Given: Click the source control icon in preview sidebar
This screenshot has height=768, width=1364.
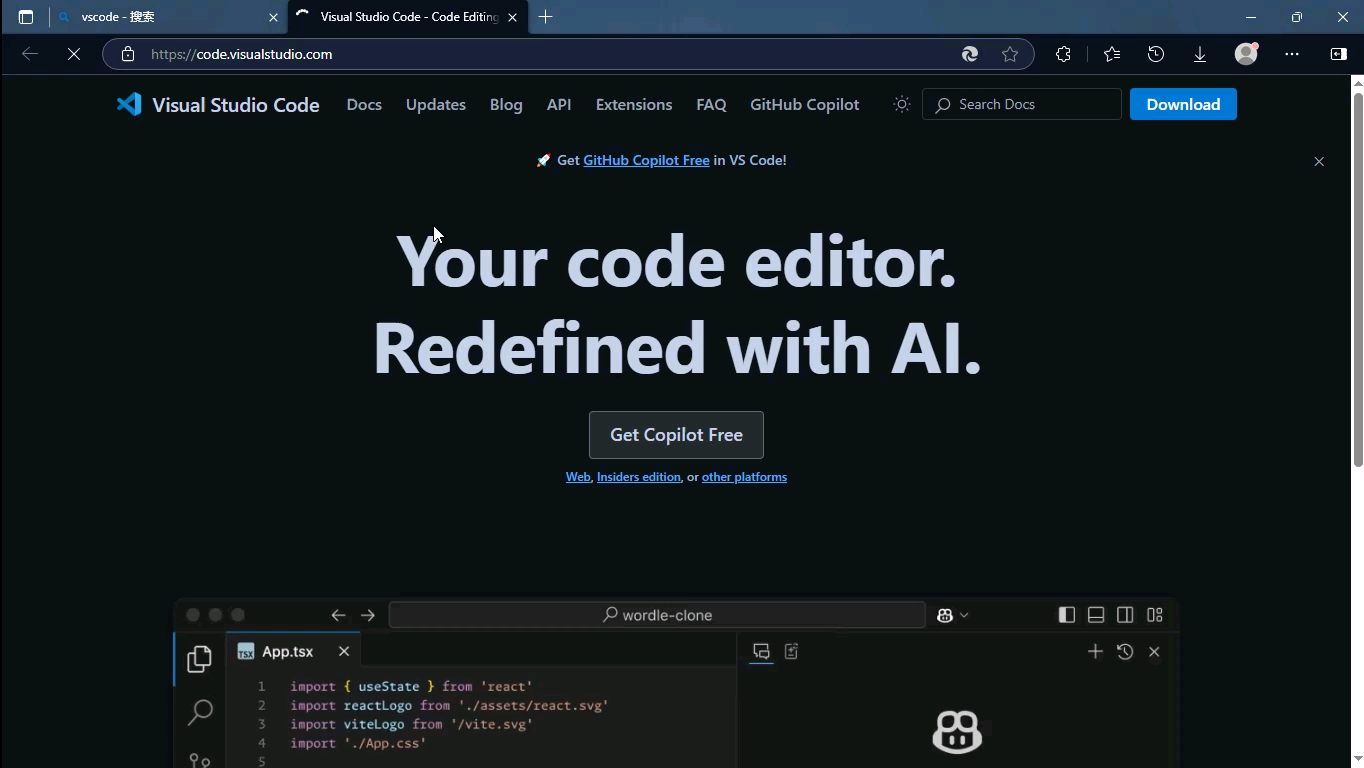Looking at the screenshot, I should click(200, 760).
